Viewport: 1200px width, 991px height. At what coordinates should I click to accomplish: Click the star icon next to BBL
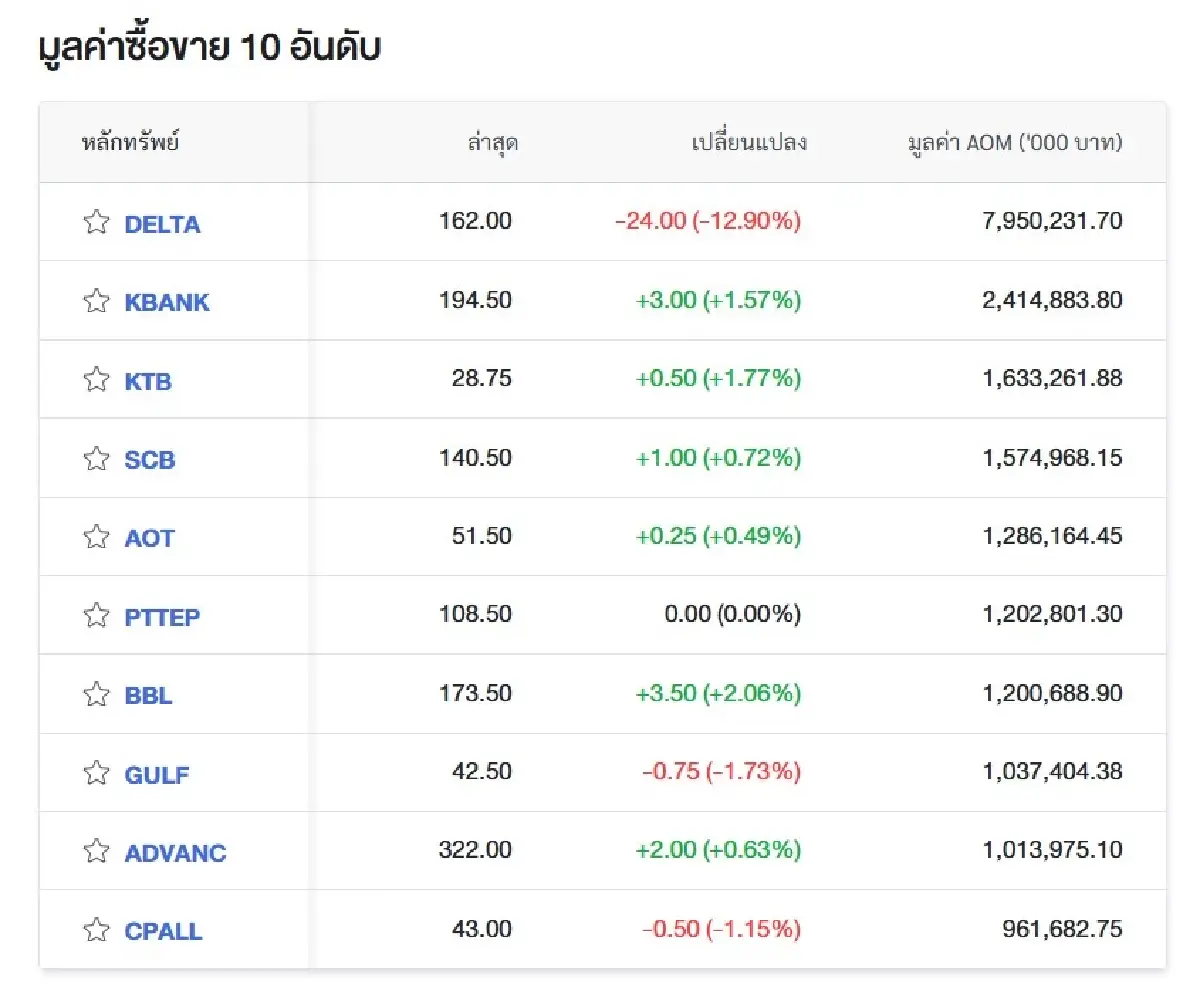click(96, 693)
